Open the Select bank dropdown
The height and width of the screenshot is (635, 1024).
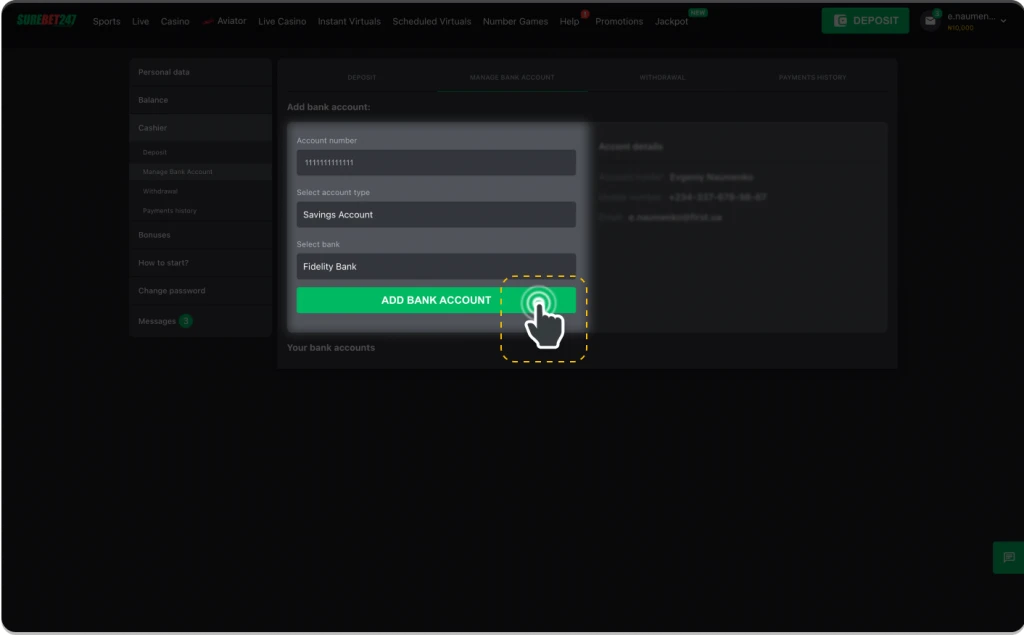(x=435, y=266)
